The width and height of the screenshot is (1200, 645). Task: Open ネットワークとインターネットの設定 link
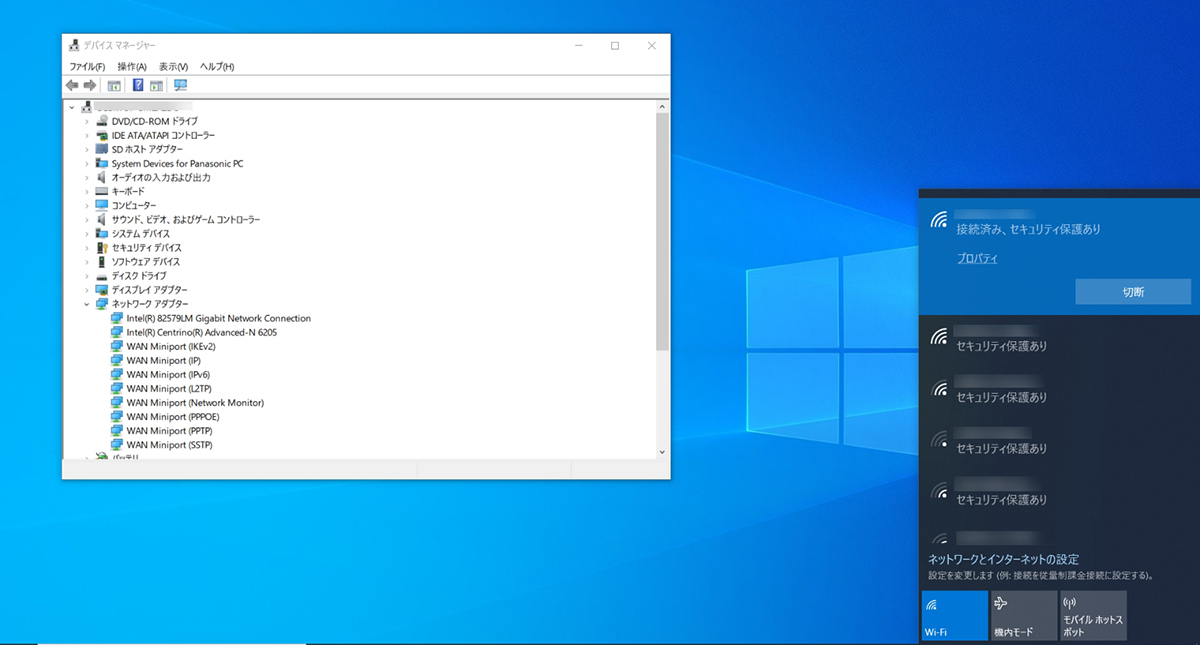tap(1003, 559)
